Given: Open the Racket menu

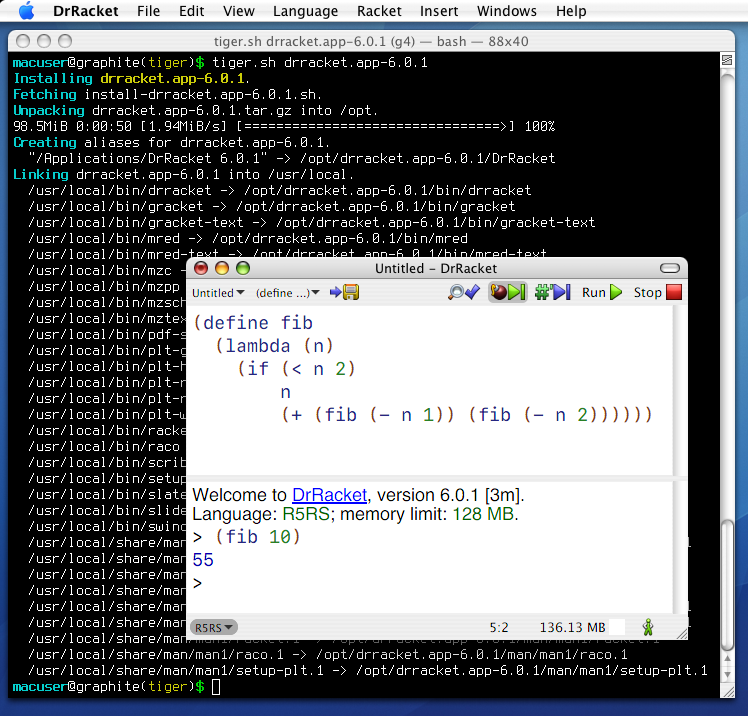Looking at the screenshot, I should 379,10.
